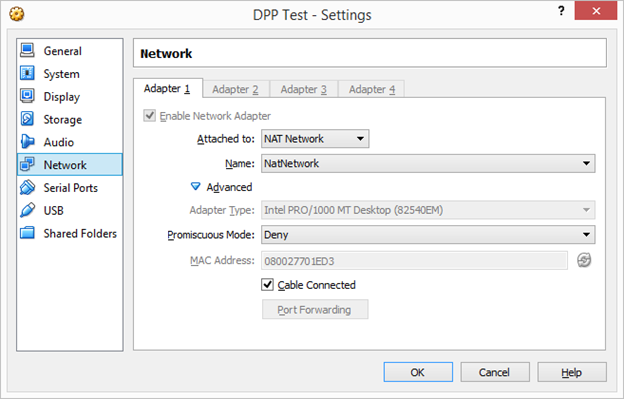Select Serial Ports label in list
The height and width of the screenshot is (399, 624).
(x=70, y=188)
